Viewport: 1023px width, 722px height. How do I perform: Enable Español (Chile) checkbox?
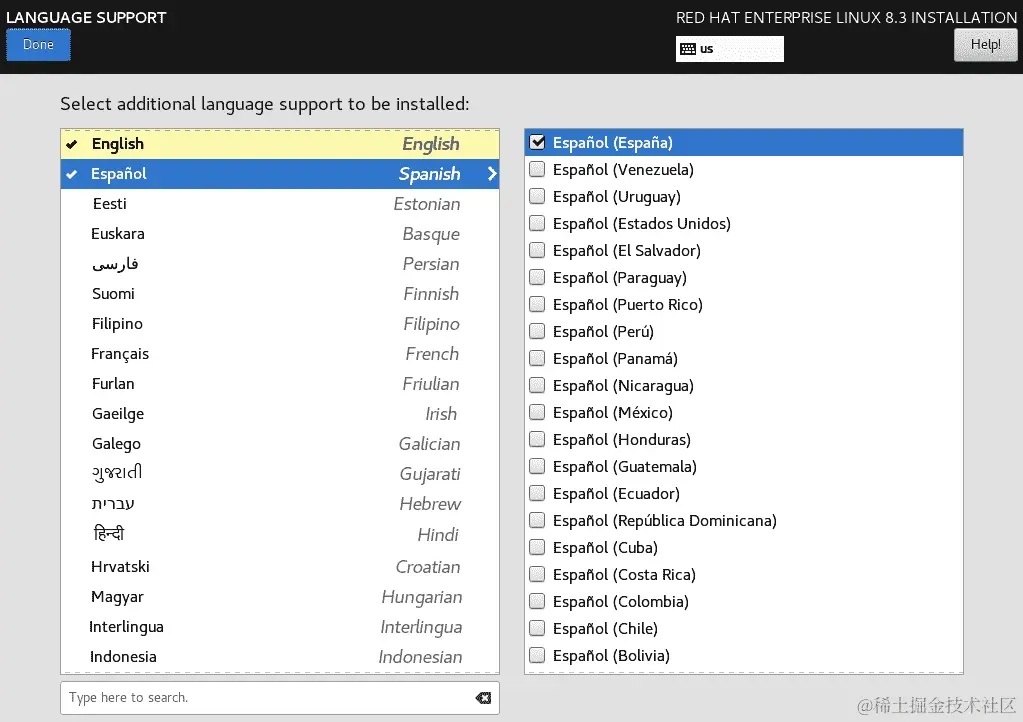537,628
